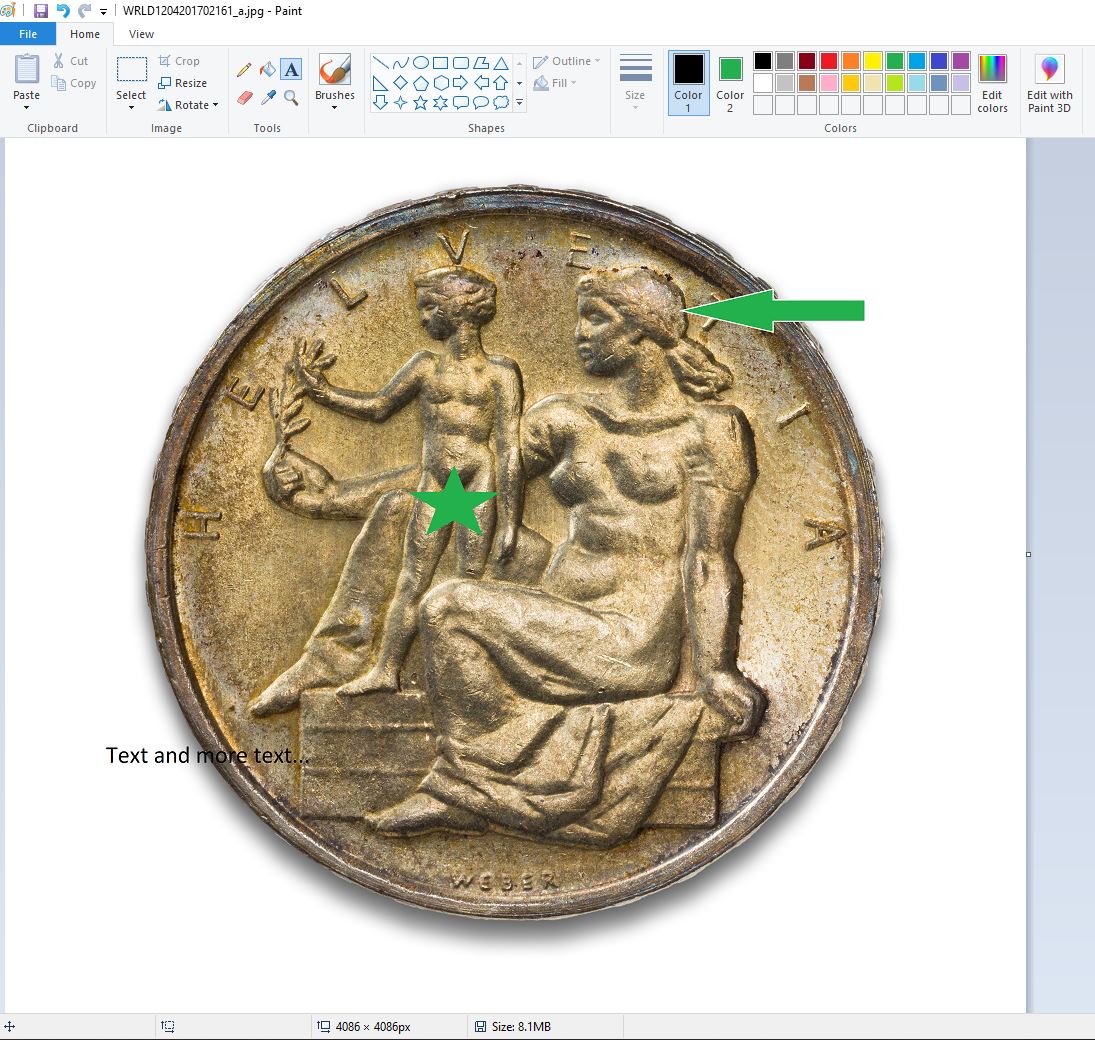
Task: Select the Pencil tool
Action: (x=244, y=69)
